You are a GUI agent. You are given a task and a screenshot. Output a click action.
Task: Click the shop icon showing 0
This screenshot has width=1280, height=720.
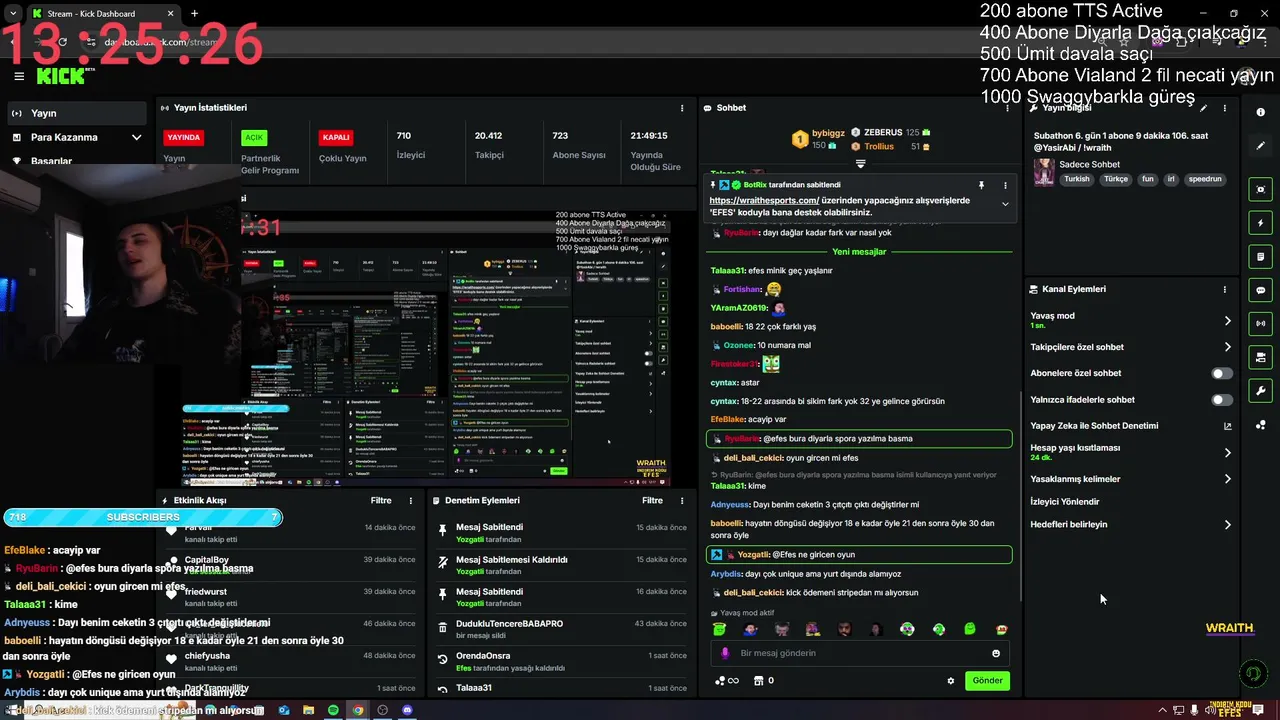point(764,681)
